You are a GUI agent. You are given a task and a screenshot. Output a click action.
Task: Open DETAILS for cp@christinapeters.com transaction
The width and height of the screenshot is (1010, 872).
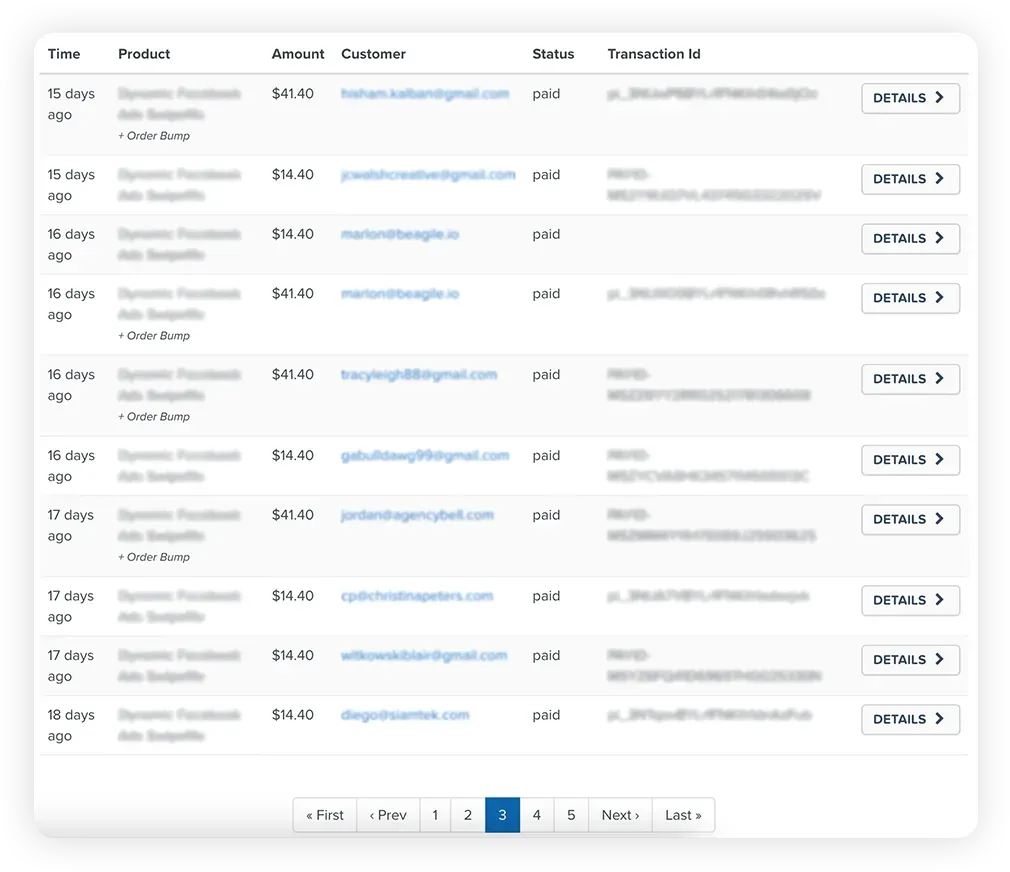click(x=910, y=600)
